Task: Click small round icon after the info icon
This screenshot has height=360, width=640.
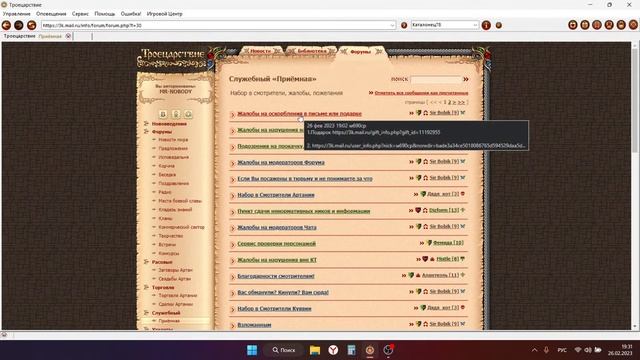Action: pyautogui.click(x=498, y=25)
